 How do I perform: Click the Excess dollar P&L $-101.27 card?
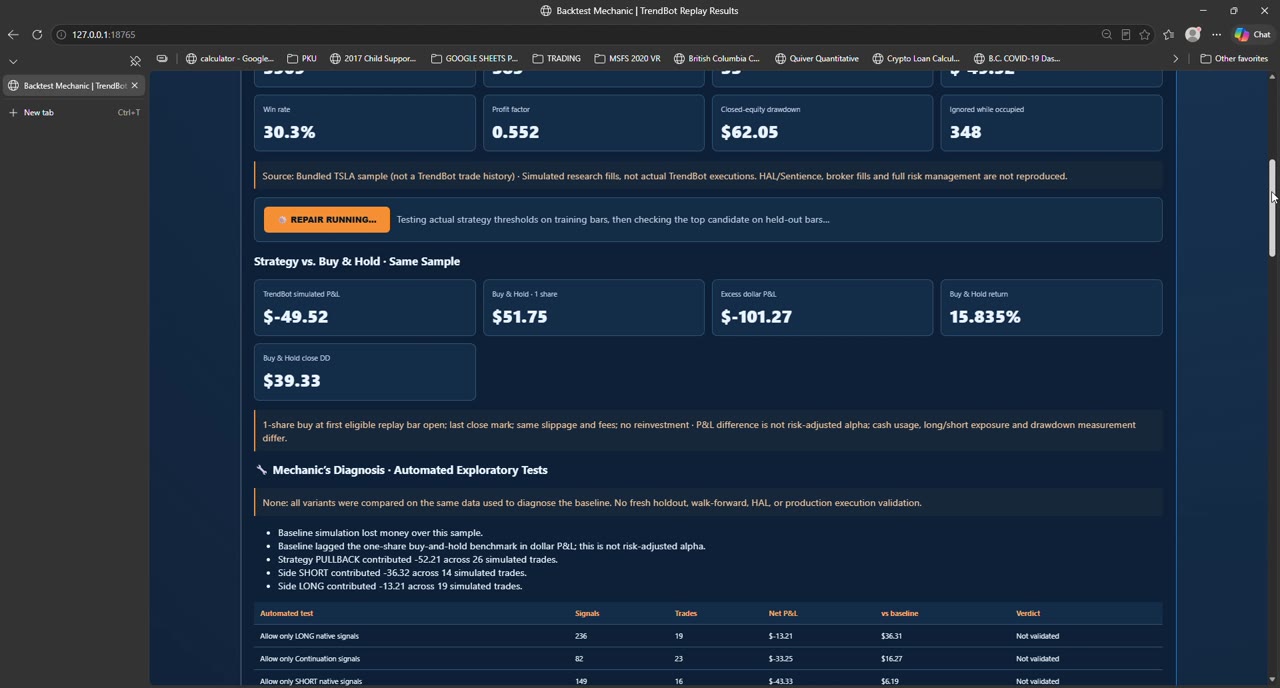click(823, 307)
